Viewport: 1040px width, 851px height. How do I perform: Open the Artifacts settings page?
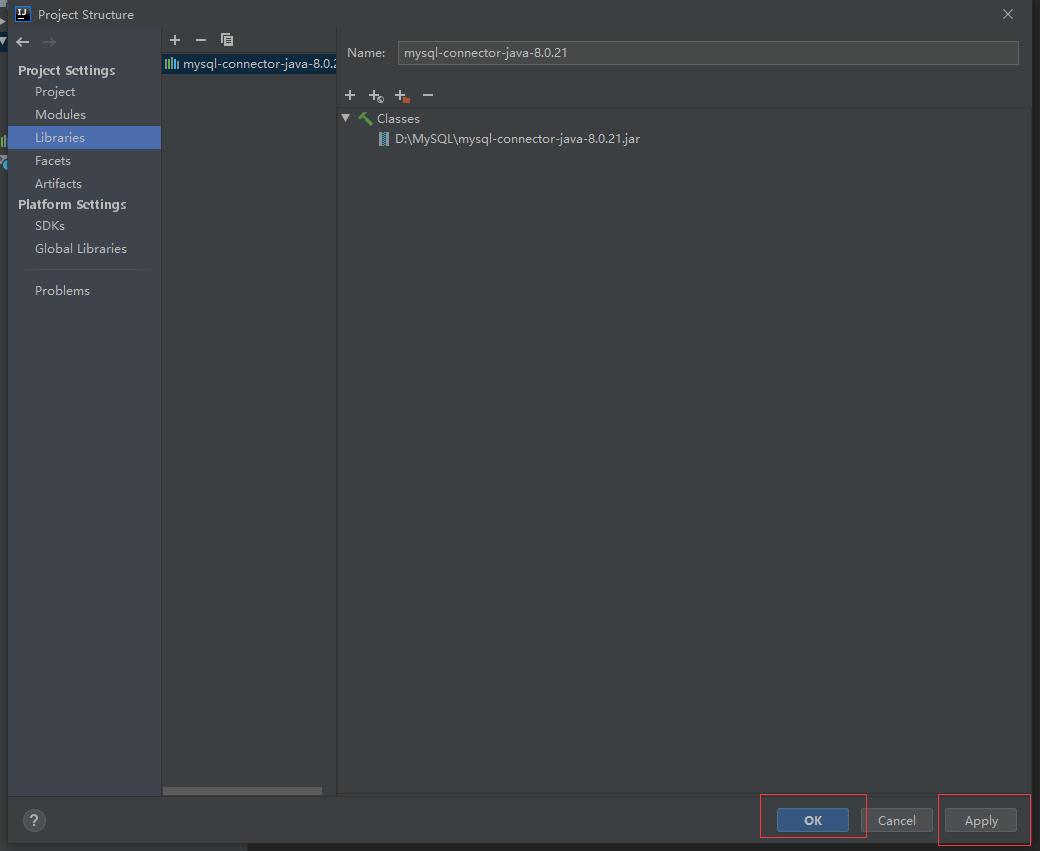(58, 184)
